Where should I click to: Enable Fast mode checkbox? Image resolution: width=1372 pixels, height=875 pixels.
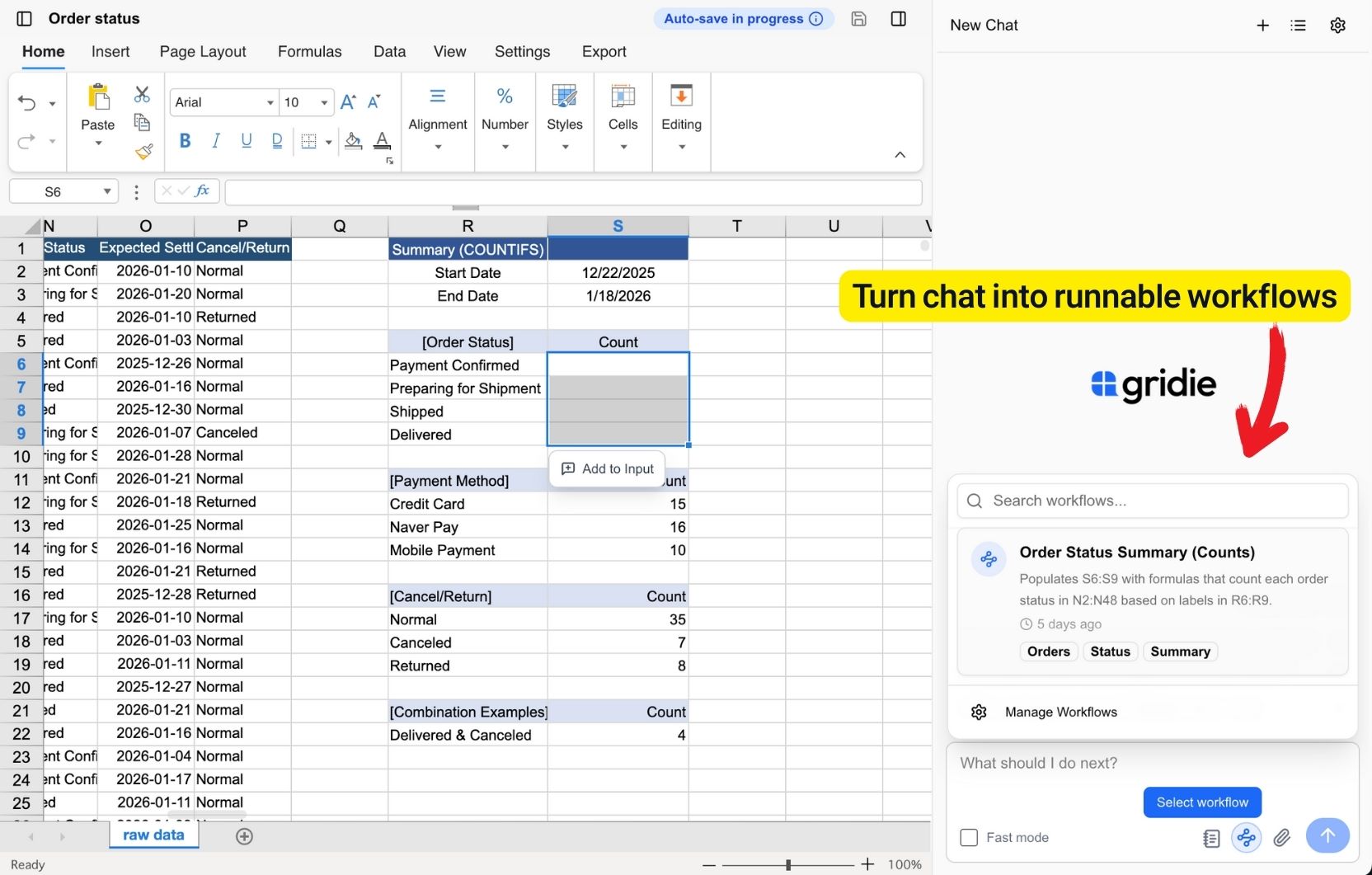pos(969,837)
